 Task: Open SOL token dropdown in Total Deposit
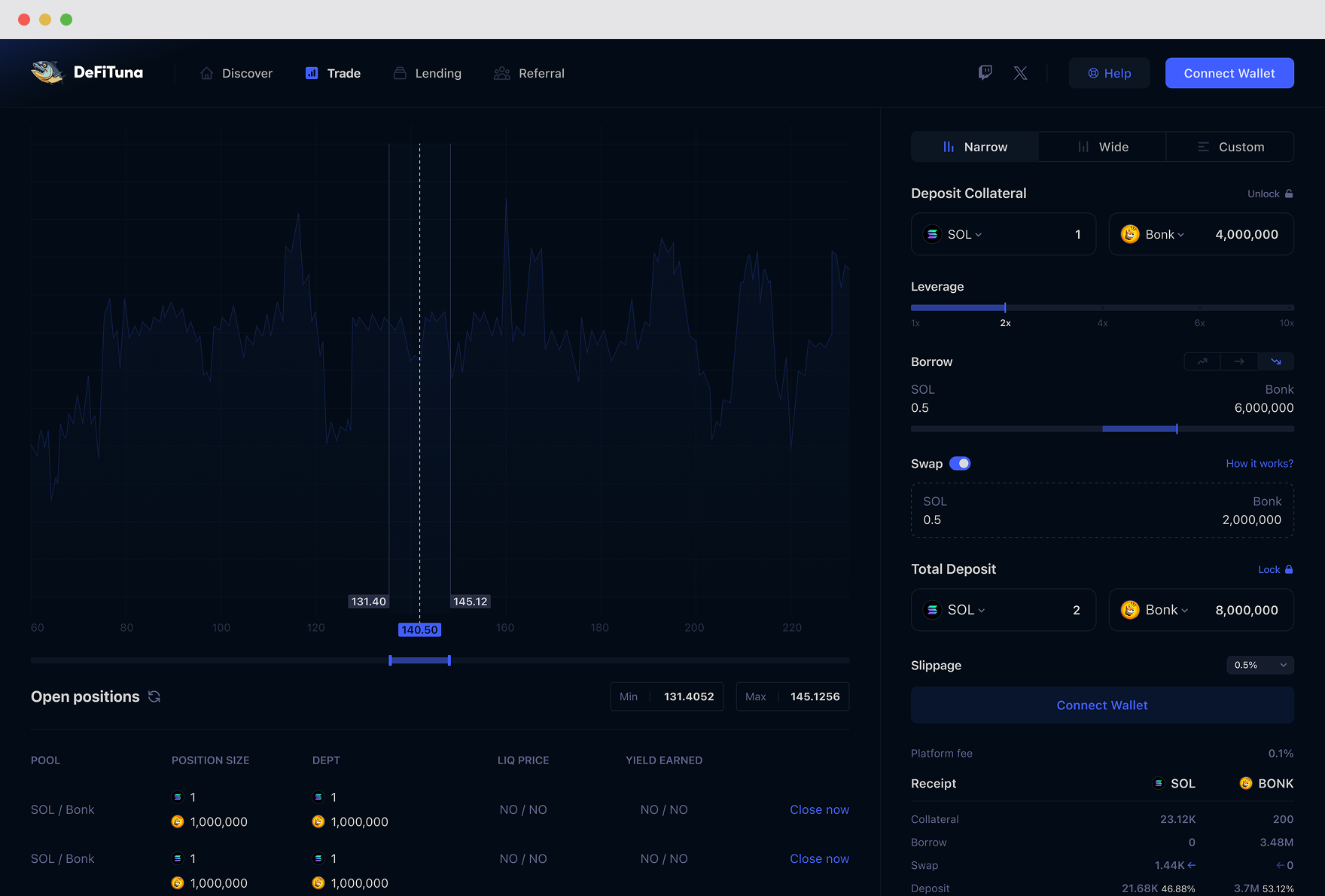966,610
